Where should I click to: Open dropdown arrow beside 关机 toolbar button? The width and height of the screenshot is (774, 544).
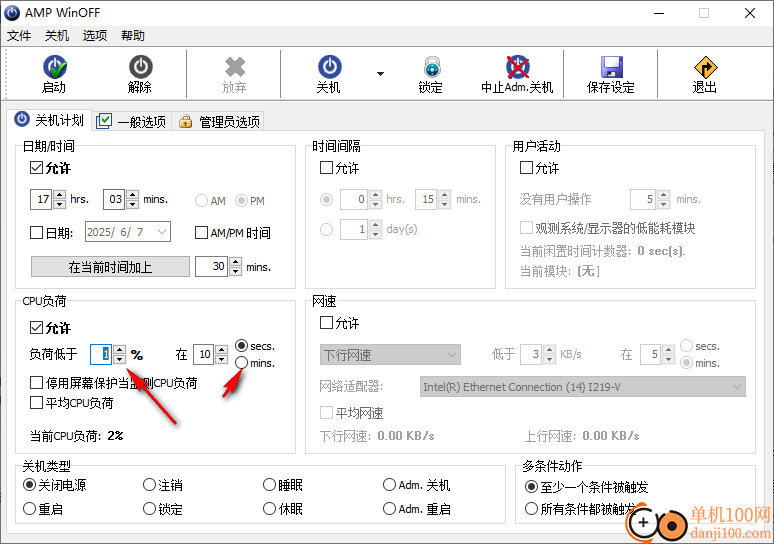click(380, 74)
